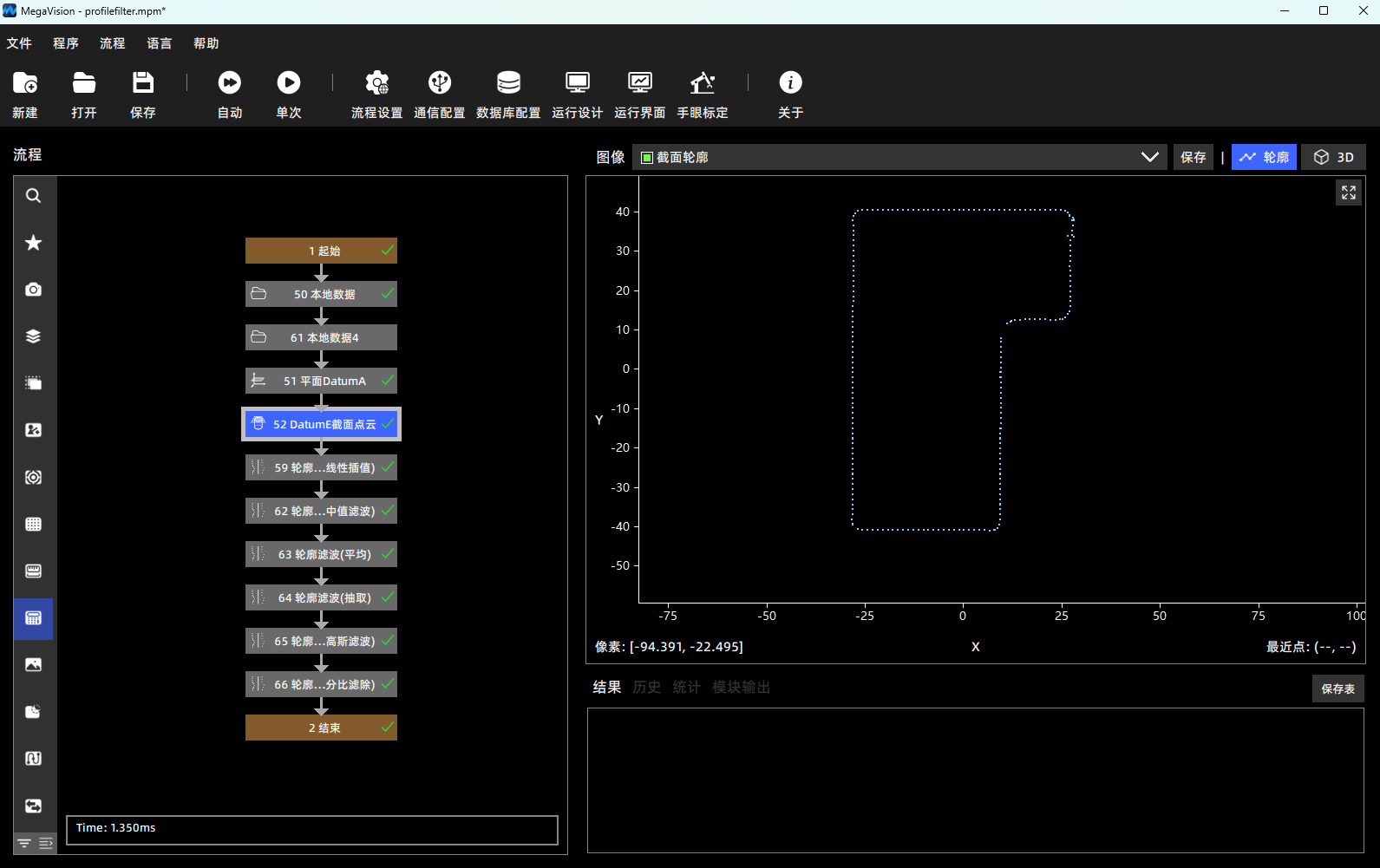This screenshot has width=1380, height=868.
Task: Click the Time: 1.350ms status field
Action: (x=312, y=830)
